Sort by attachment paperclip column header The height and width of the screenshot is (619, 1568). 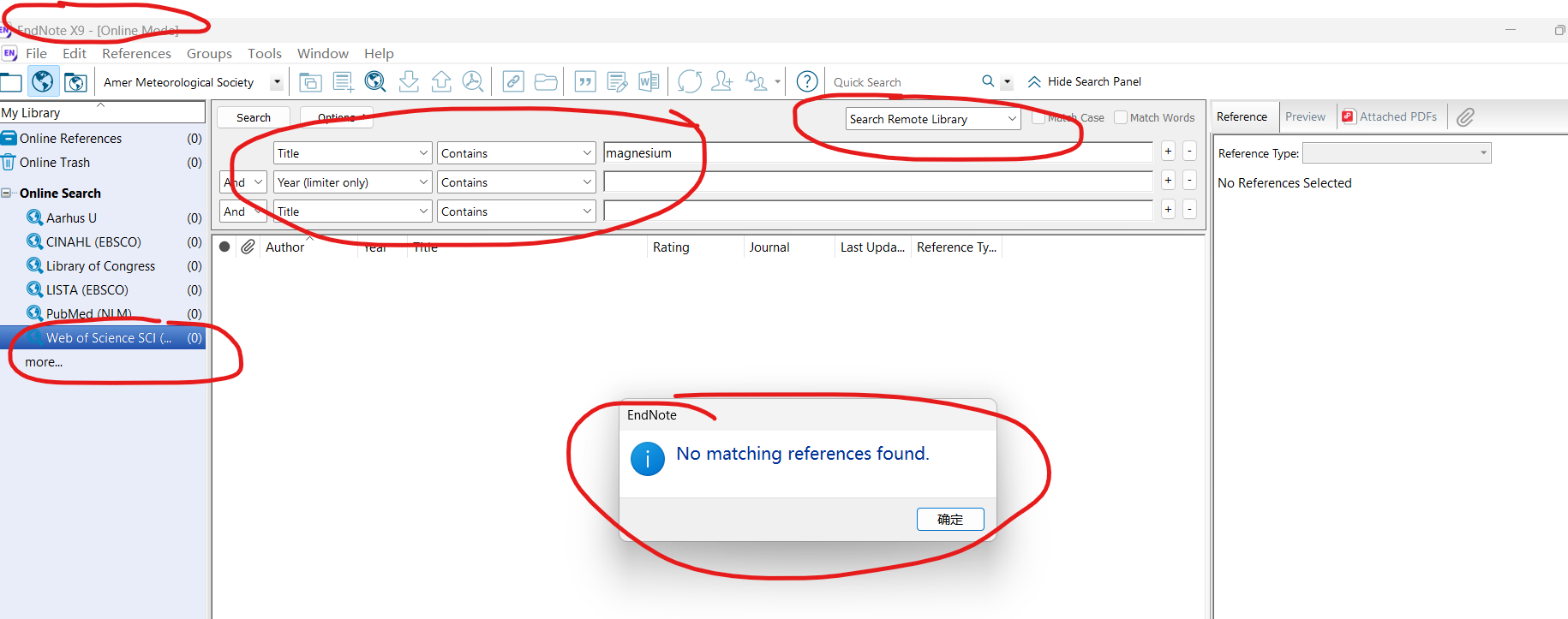pyautogui.click(x=248, y=247)
